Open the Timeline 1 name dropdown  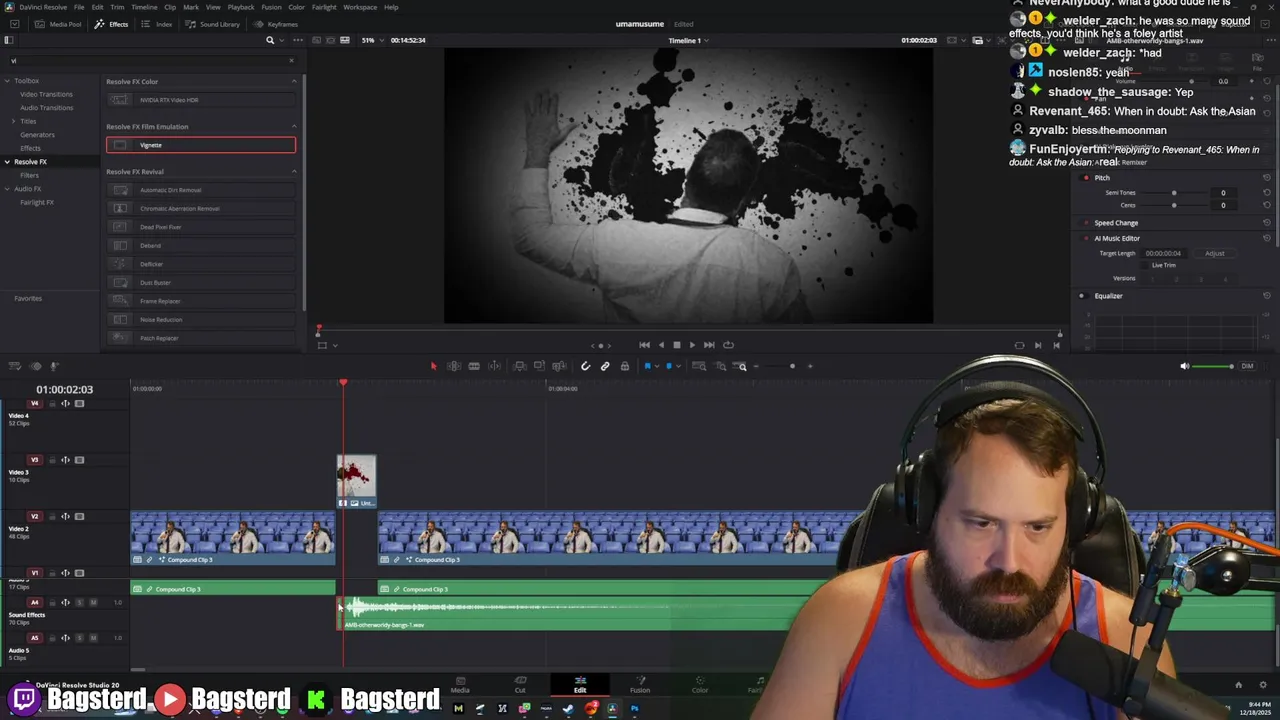click(x=688, y=41)
